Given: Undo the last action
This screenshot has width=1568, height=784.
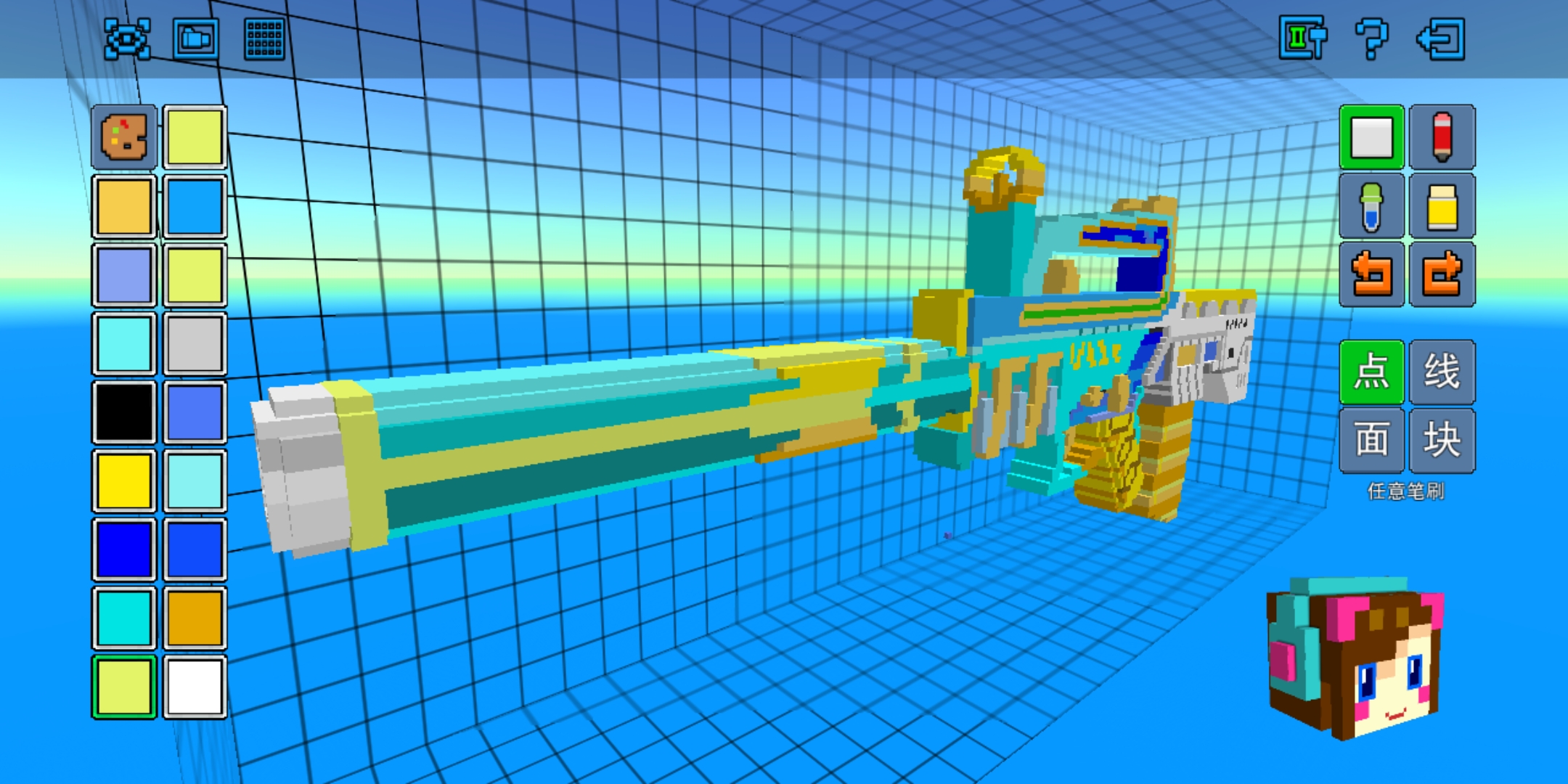Looking at the screenshot, I should tap(1371, 274).
